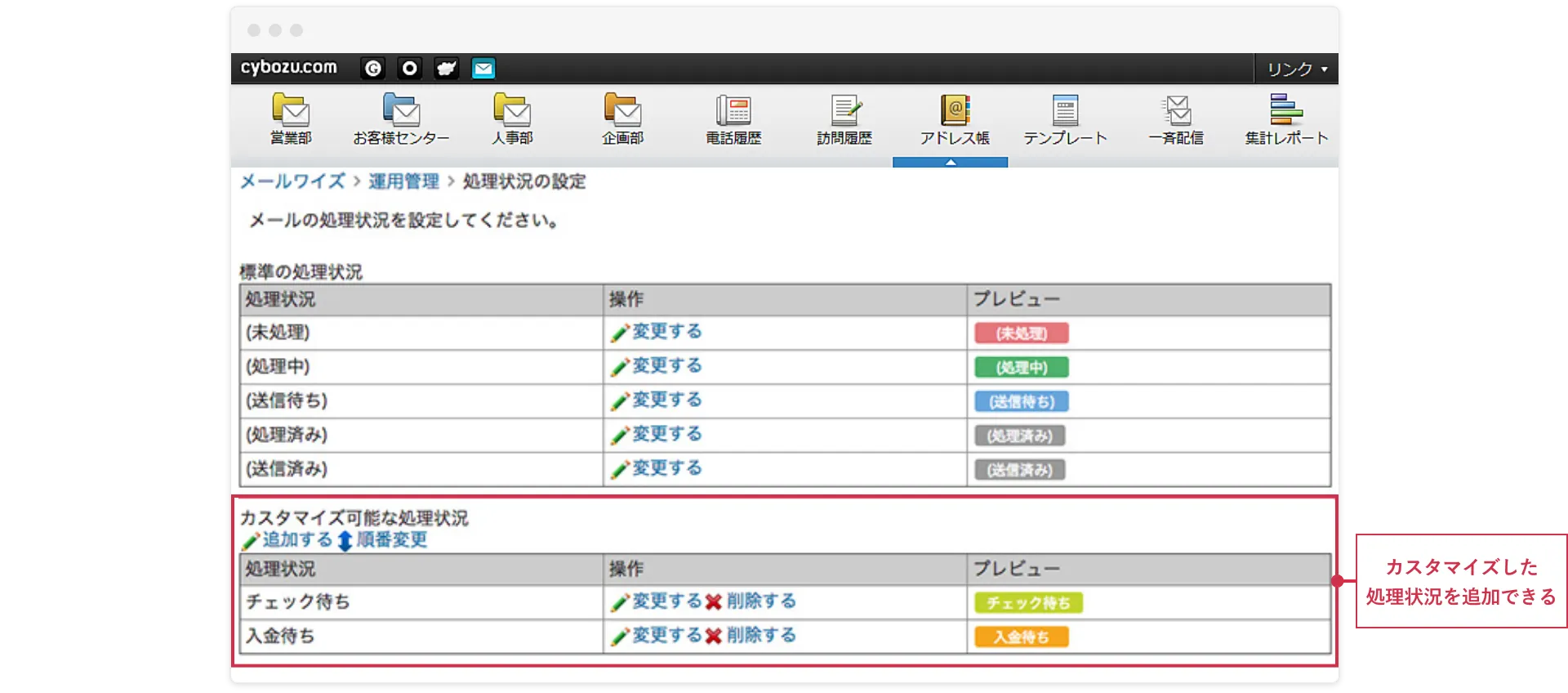Click the orange 入金待ち preview badge
Image resolution: width=1568 pixels, height=693 pixels.
pyautogui.click(x=1021, y=637)
